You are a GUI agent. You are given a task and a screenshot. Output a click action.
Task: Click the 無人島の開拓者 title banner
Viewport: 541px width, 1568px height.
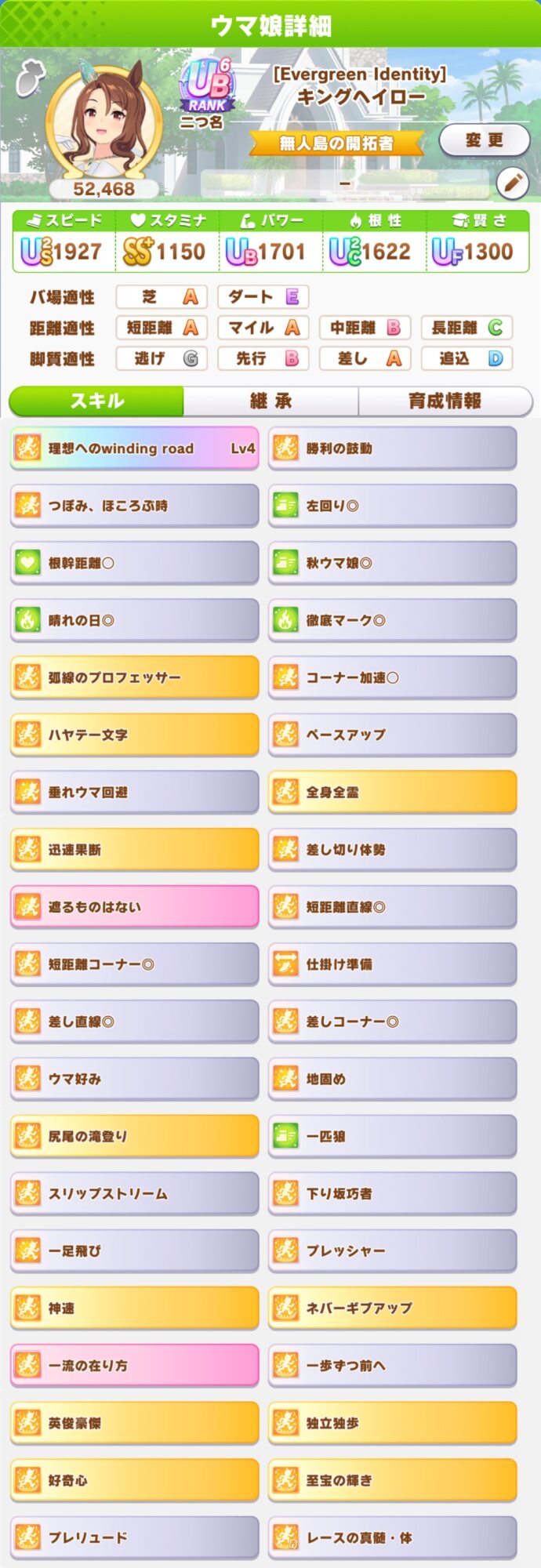pos(337,143)
